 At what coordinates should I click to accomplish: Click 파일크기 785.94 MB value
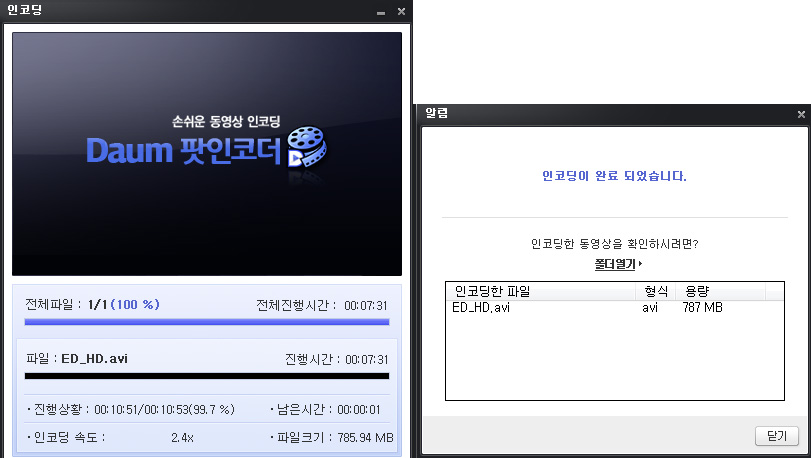pyautogui.click(x=365, y=438)
